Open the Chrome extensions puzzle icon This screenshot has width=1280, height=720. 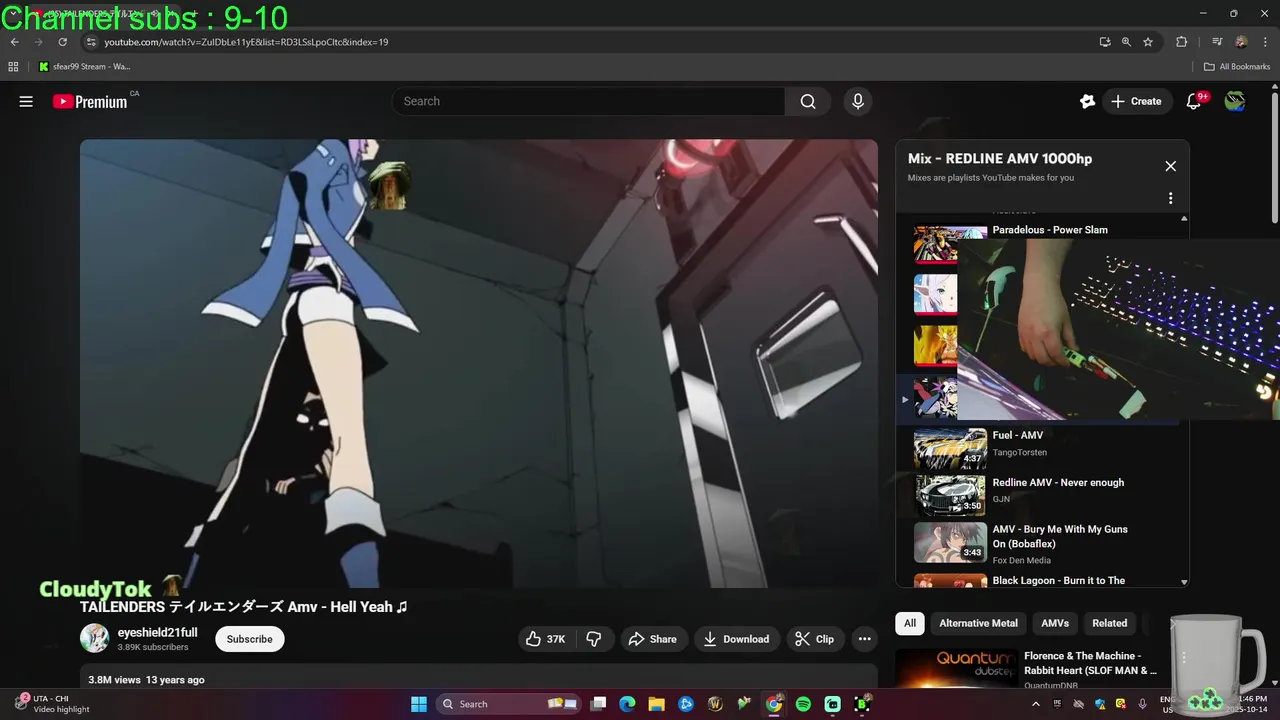1181,42
